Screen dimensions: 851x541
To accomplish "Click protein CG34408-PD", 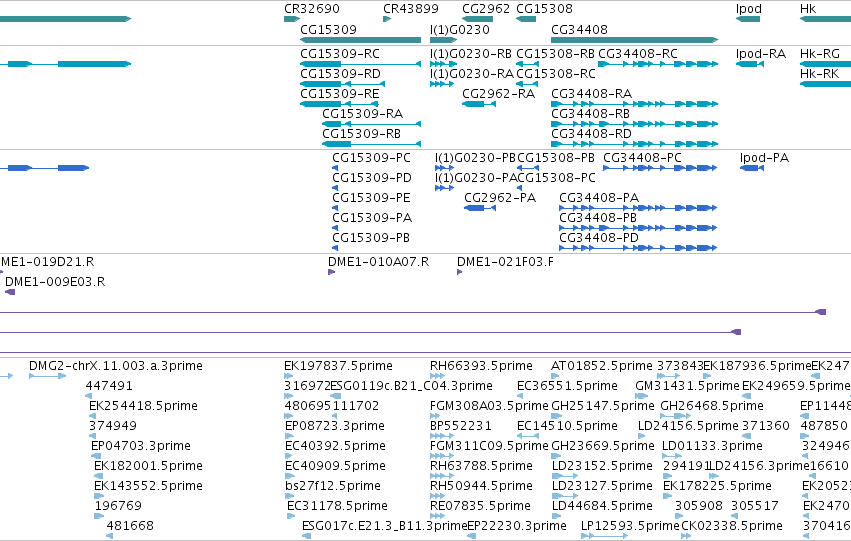I will point(638,248).
